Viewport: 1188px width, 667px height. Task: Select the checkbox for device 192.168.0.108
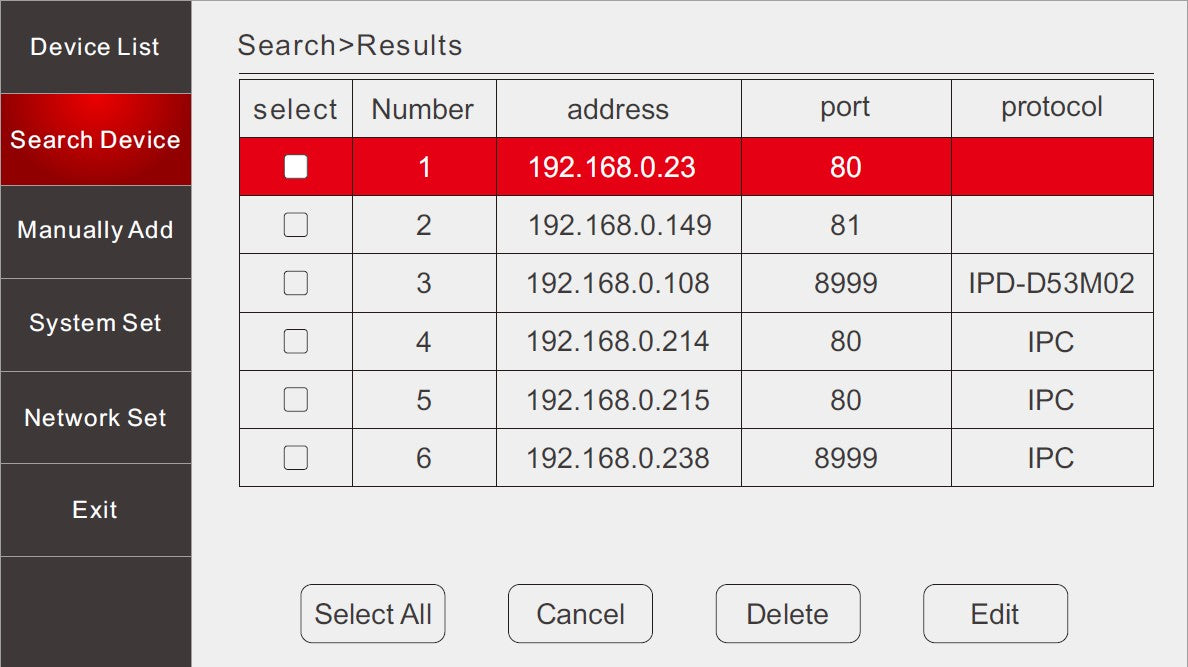(296, 283)
